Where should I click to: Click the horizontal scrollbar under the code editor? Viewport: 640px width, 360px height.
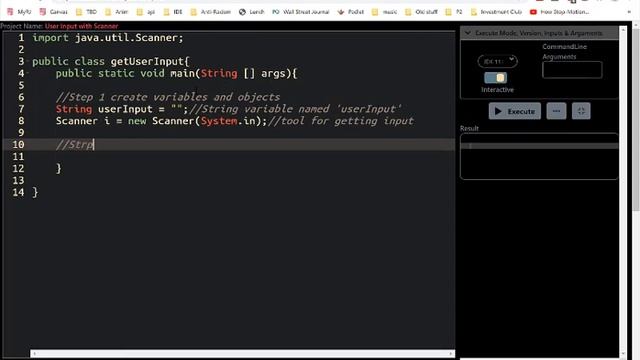point(242,353)
